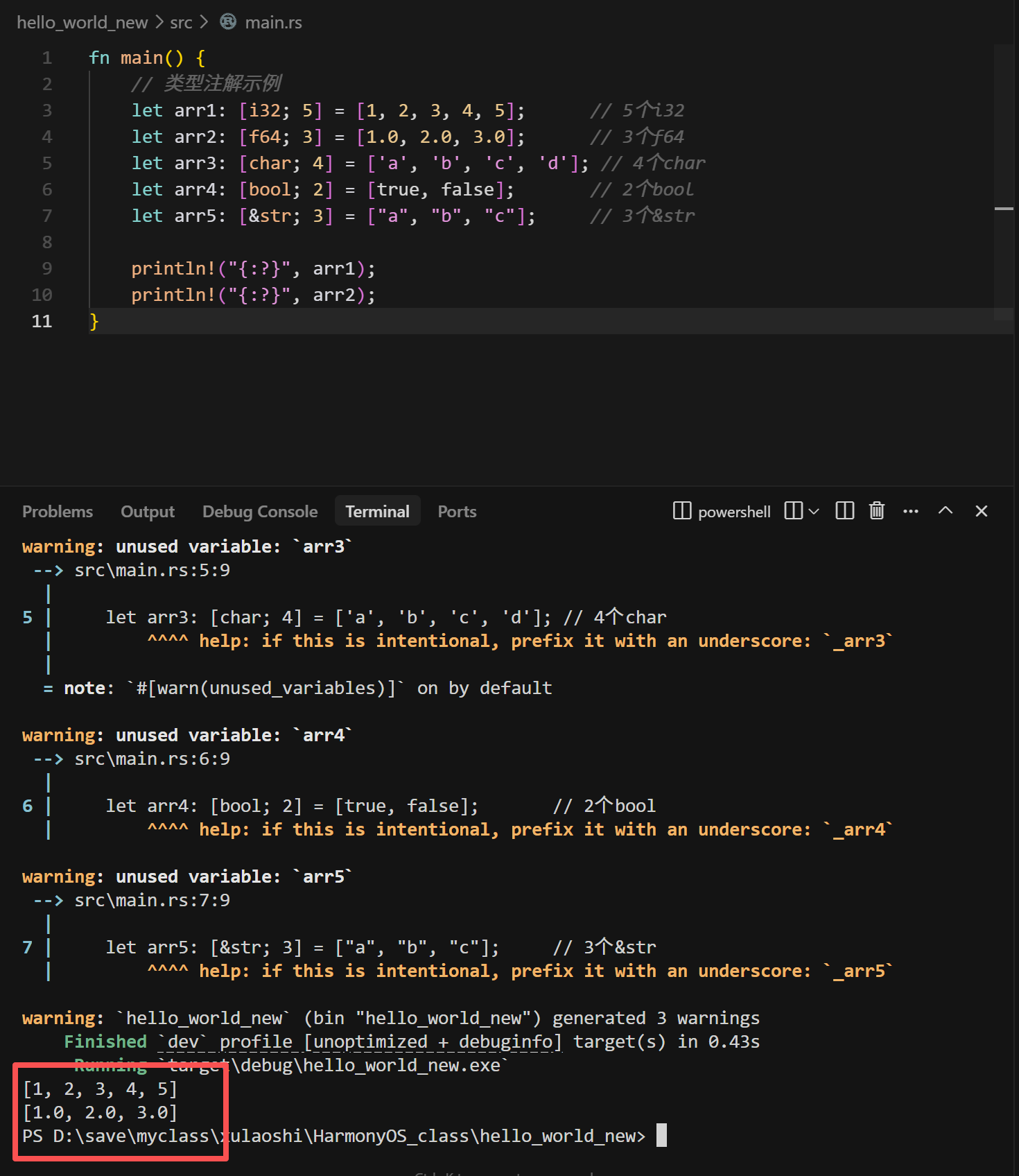The width and height of the screenshot is (1019, 1176).
Task: Toggle the panel layout columns icon
Action: (x=844, y=511)
